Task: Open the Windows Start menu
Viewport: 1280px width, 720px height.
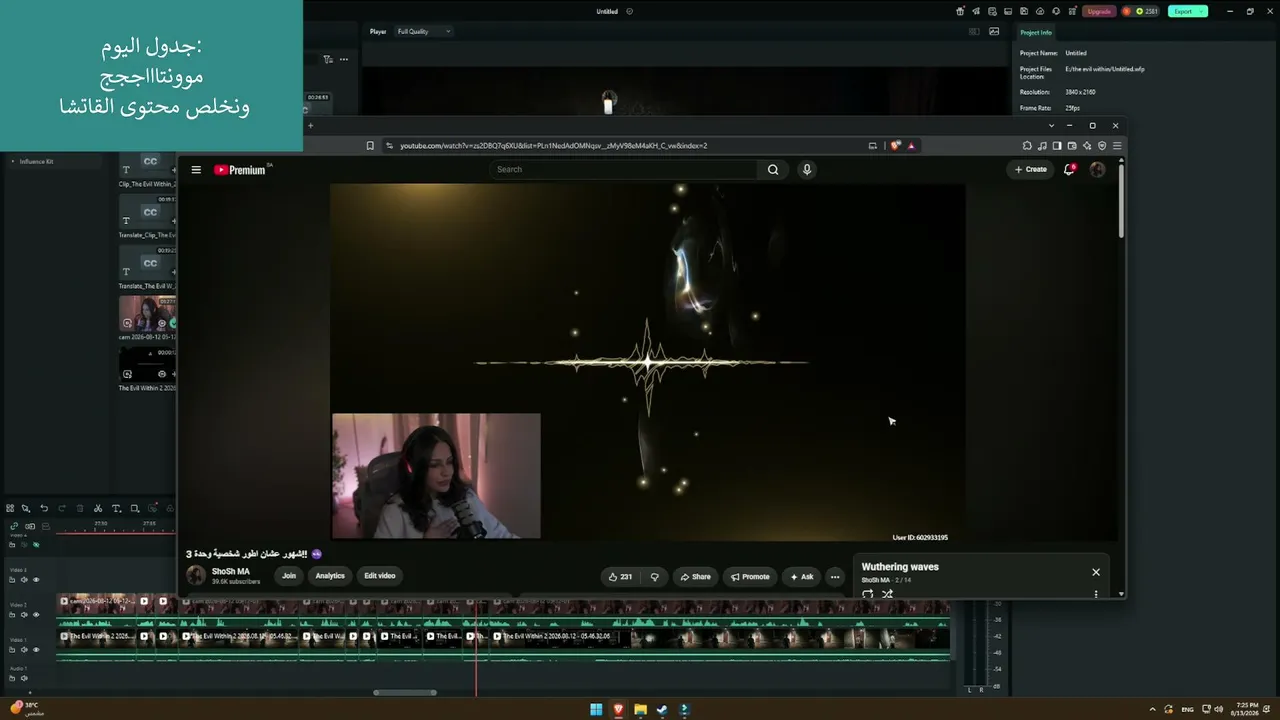Action: pos(596,710)
